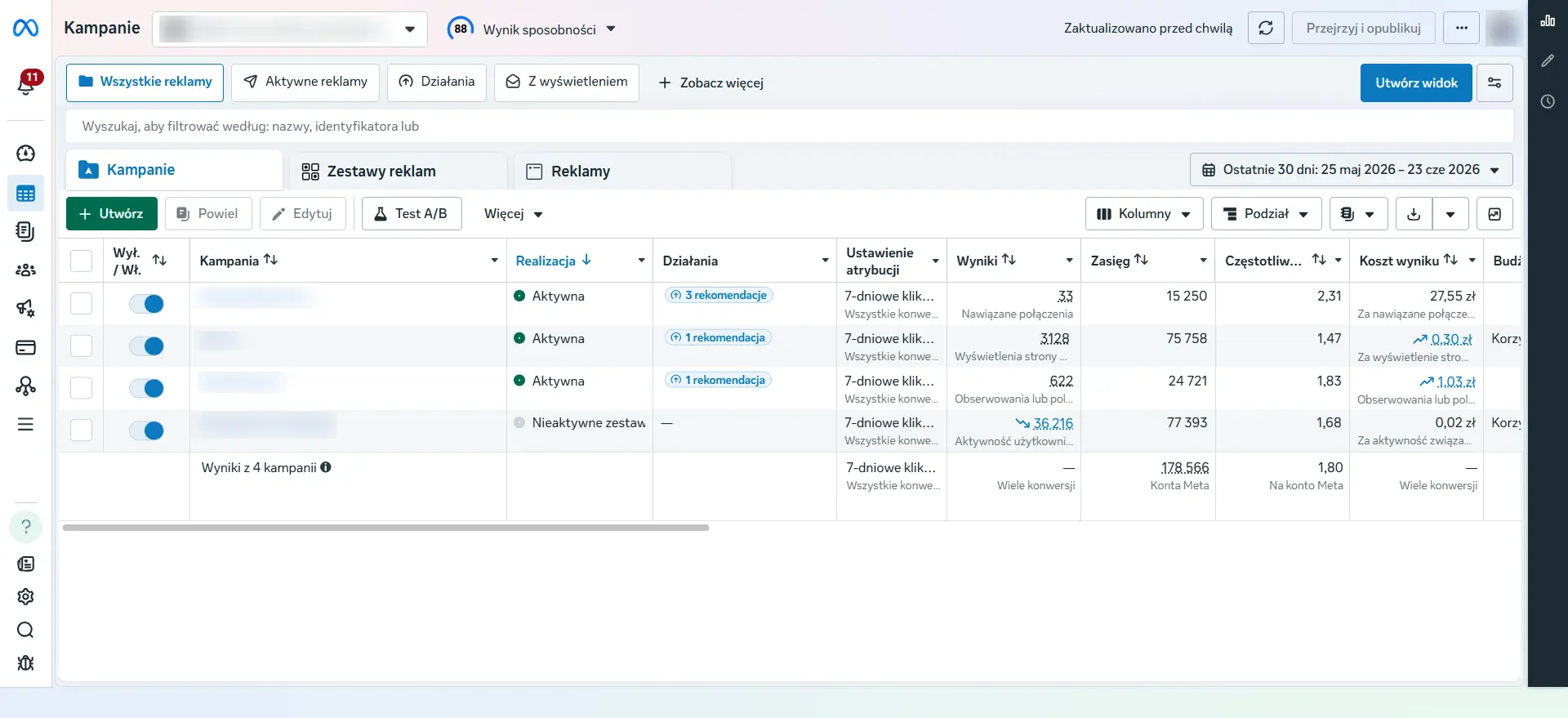Click the green Utwórz button
The image size is (1568, 718).
112,214
